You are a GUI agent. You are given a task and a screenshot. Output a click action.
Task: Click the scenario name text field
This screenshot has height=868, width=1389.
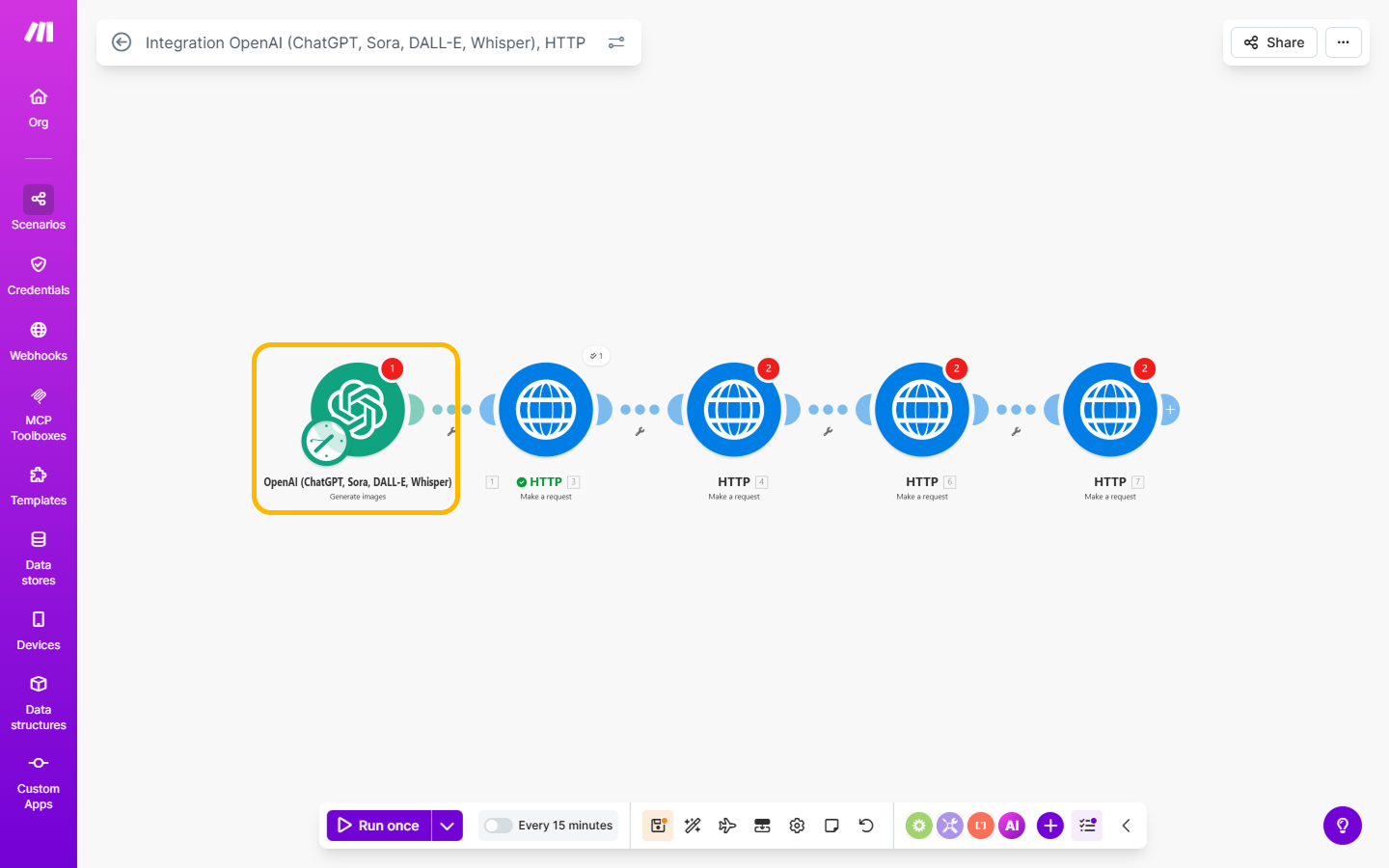click(365, 42)
